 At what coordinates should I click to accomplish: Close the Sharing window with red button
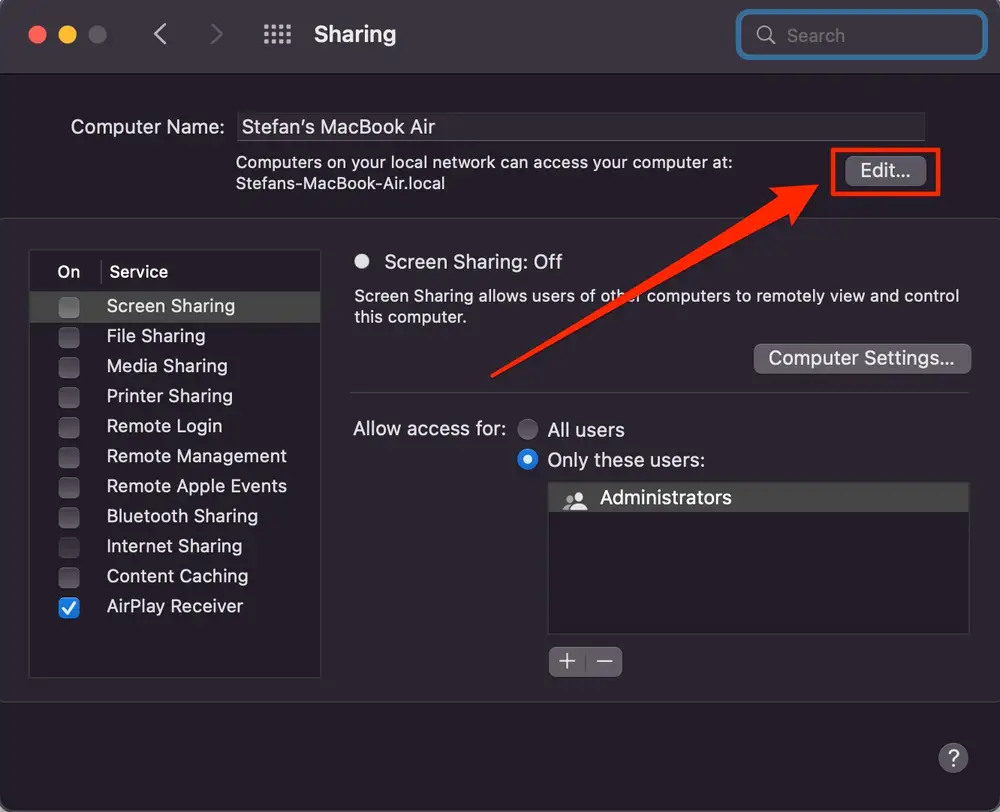click(38, 34)
